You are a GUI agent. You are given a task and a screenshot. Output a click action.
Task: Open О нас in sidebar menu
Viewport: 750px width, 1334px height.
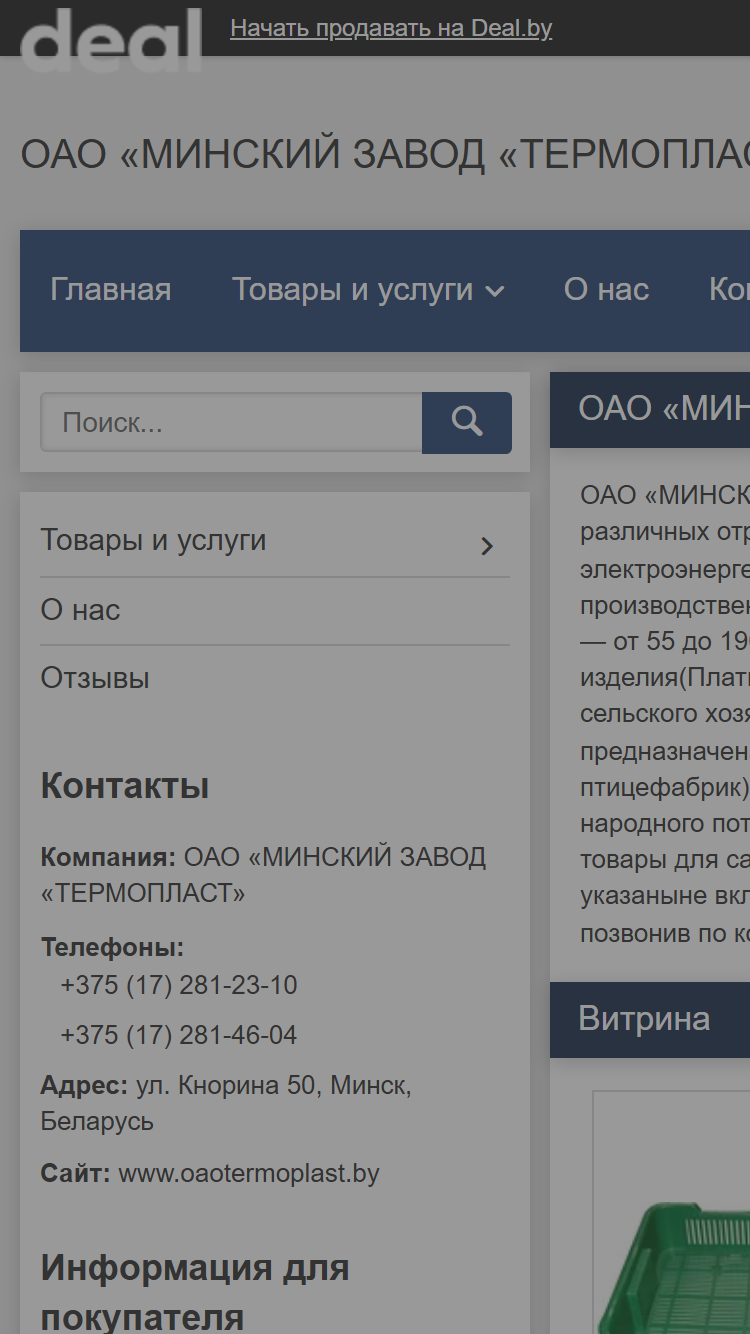tap(80, 610)
